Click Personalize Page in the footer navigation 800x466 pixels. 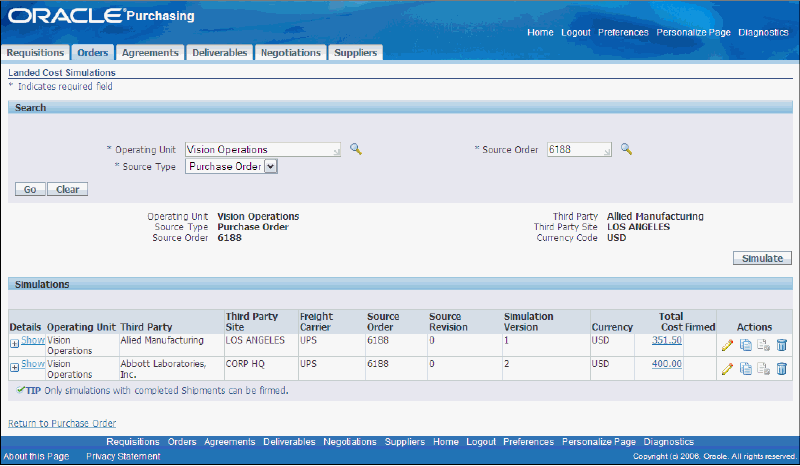pyautogui.click(x=599, y=442)
